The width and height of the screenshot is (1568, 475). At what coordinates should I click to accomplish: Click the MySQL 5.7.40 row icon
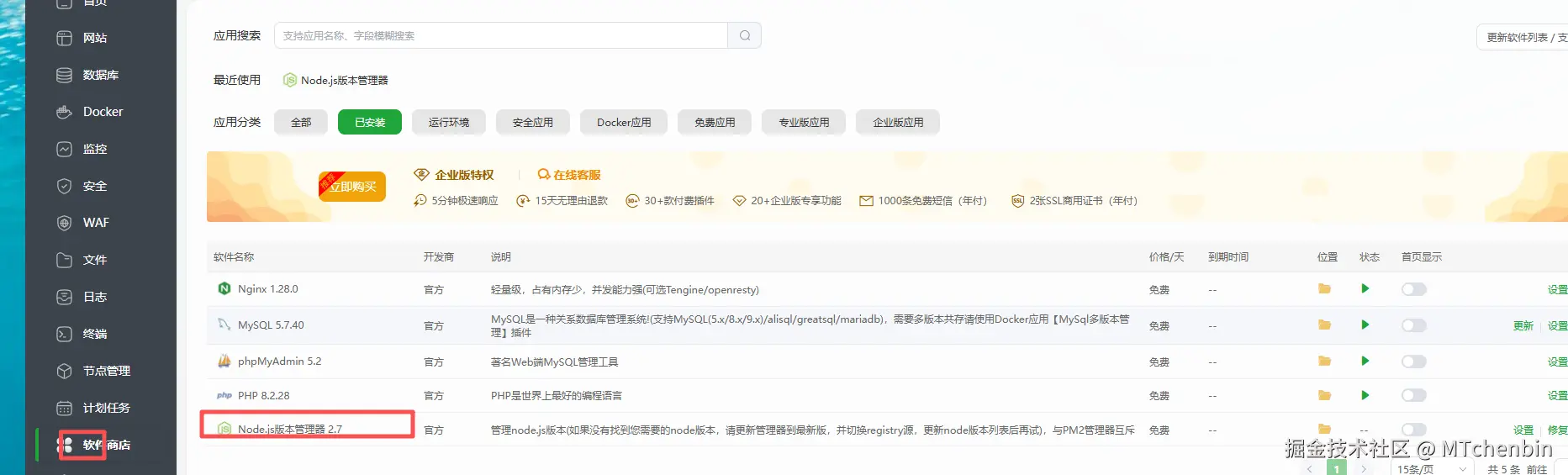(x=224, y=325)
